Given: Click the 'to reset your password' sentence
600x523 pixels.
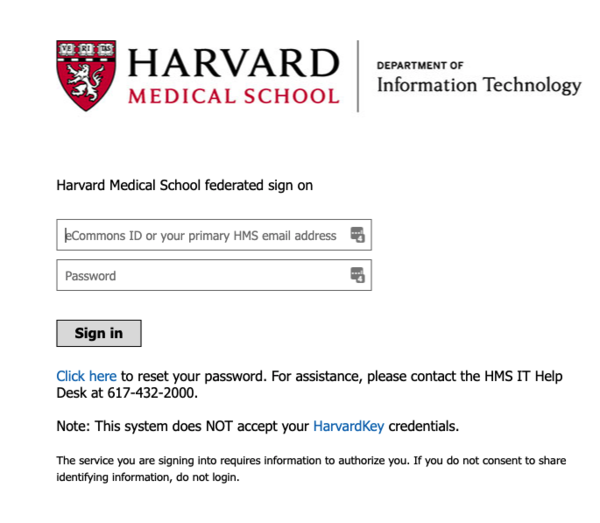Looking at the screenshot, I should [193, 376].
